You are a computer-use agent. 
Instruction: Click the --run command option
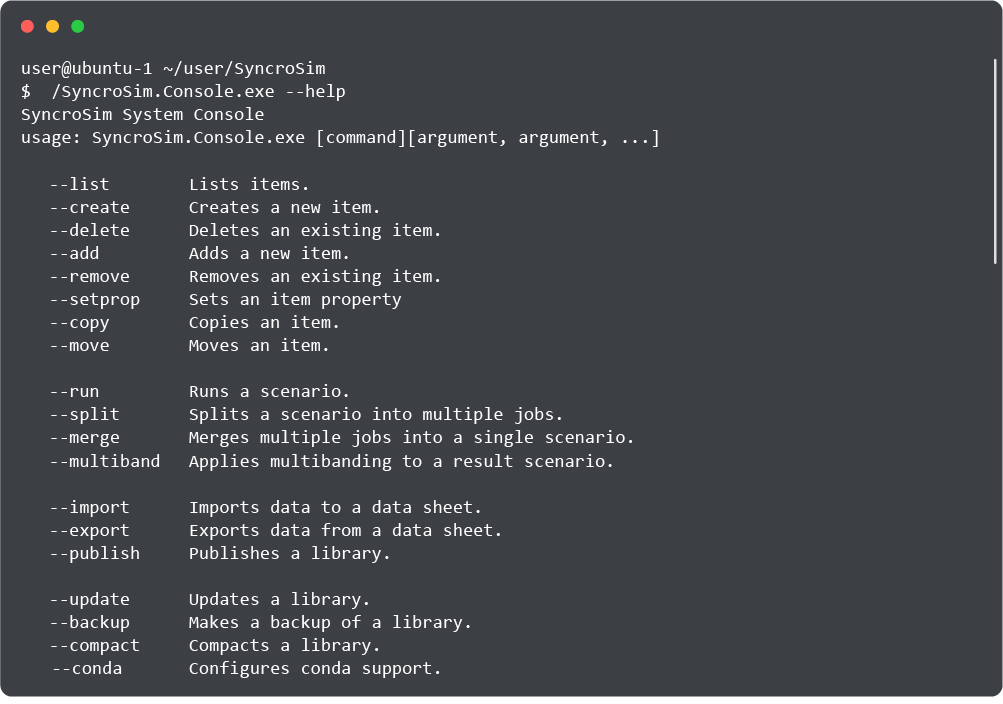(x=74, y=392)
